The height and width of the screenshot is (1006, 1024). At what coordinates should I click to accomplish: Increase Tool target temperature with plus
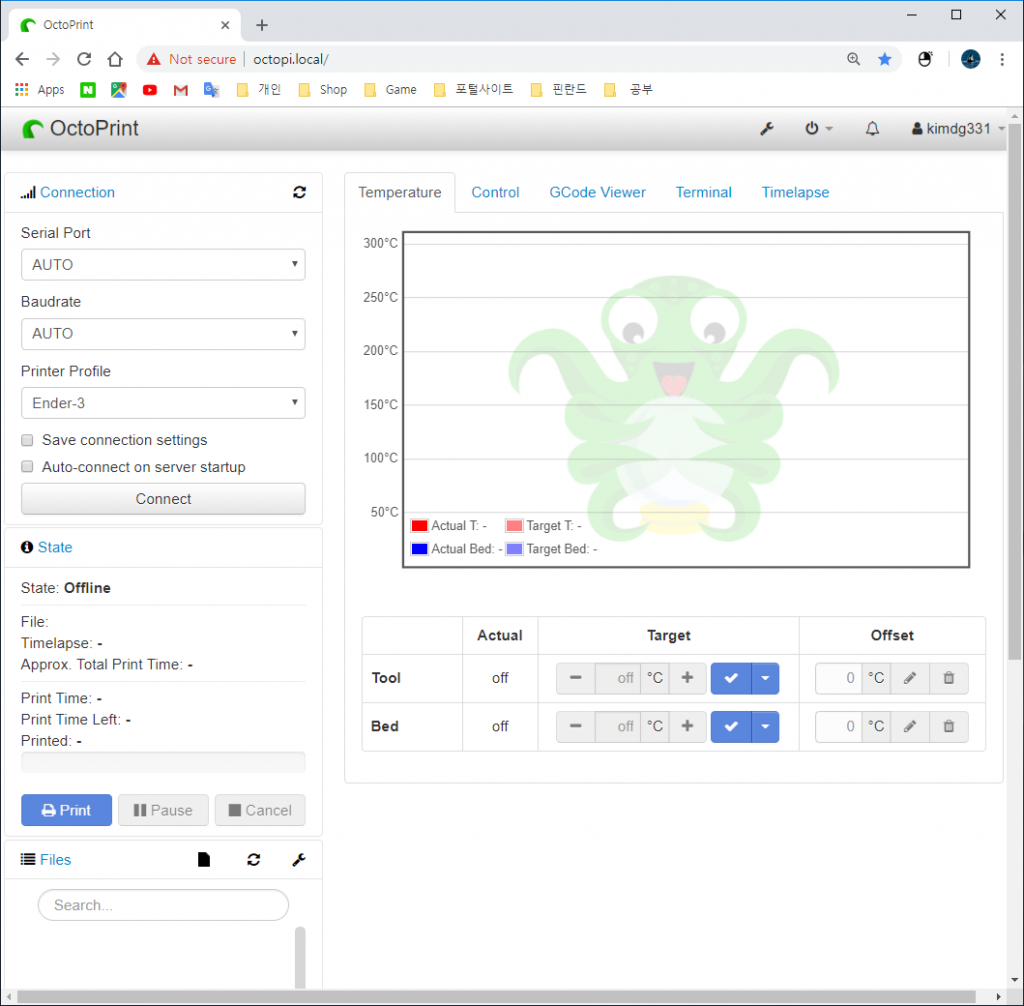pos(687,678)
